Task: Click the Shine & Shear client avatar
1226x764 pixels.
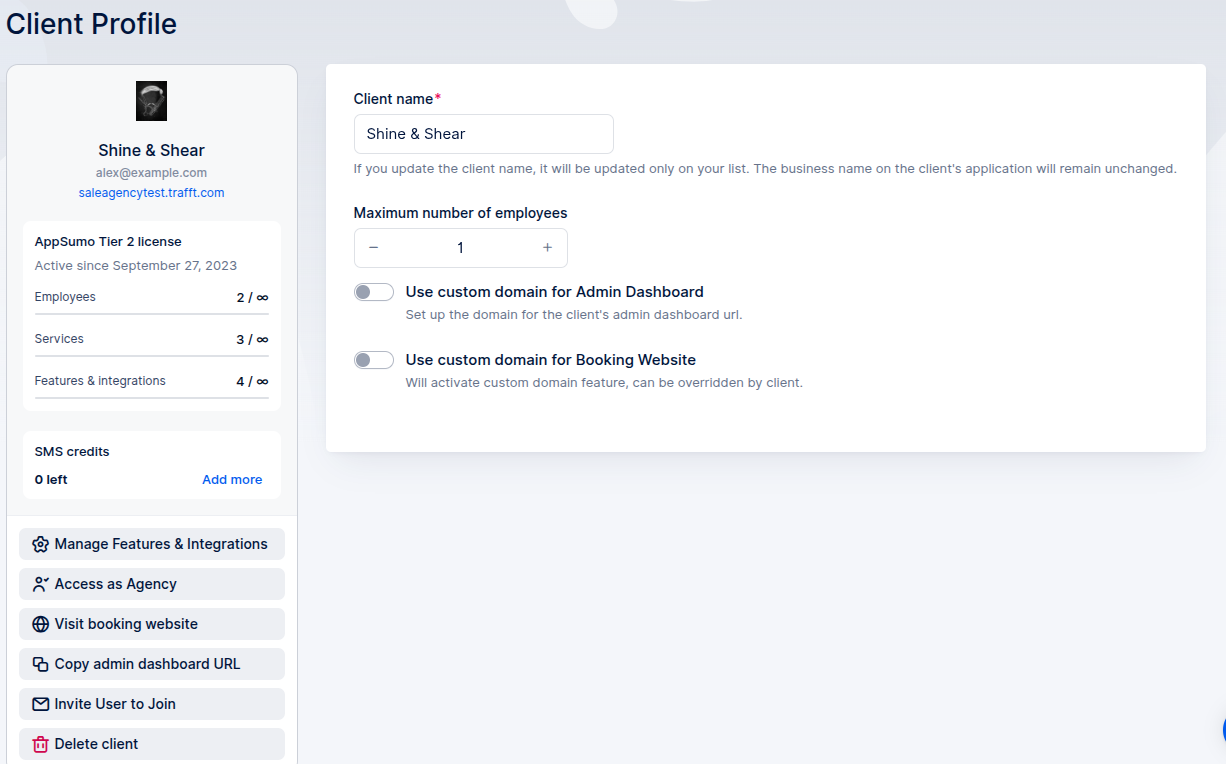Action: coord(151,101)
